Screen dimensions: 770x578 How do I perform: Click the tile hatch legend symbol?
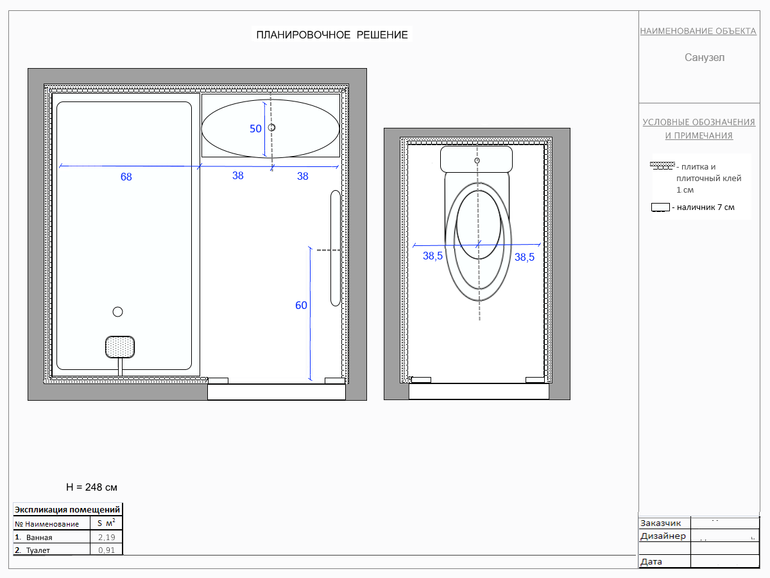pyautogui.click(x=661, y=167)
